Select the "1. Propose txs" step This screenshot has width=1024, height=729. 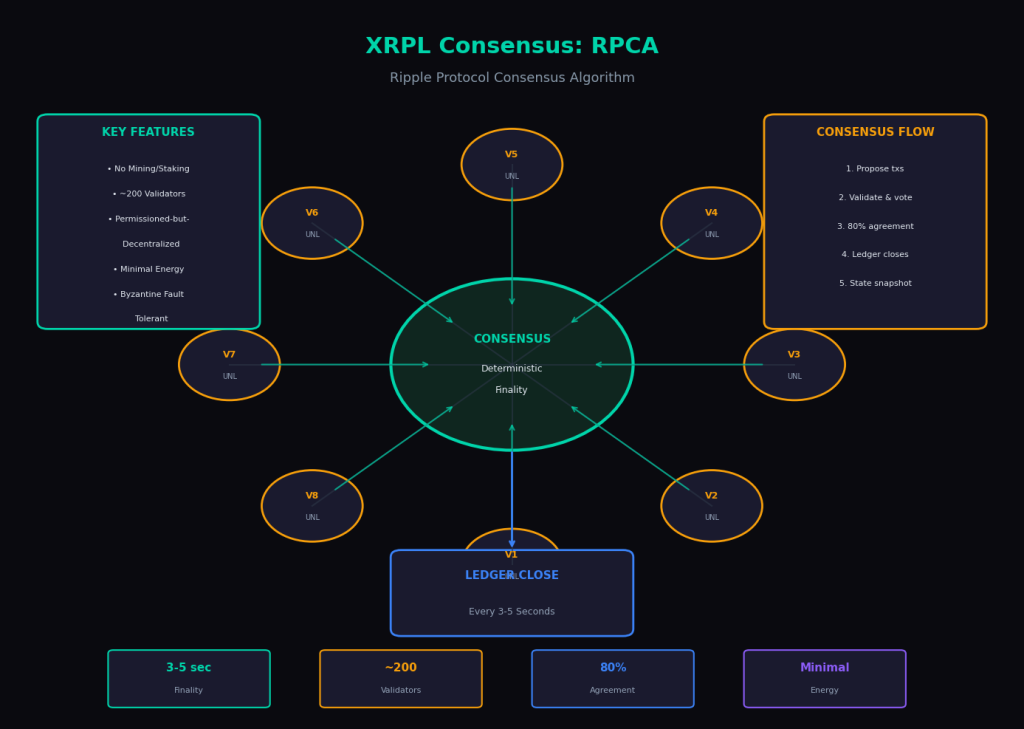875,169
